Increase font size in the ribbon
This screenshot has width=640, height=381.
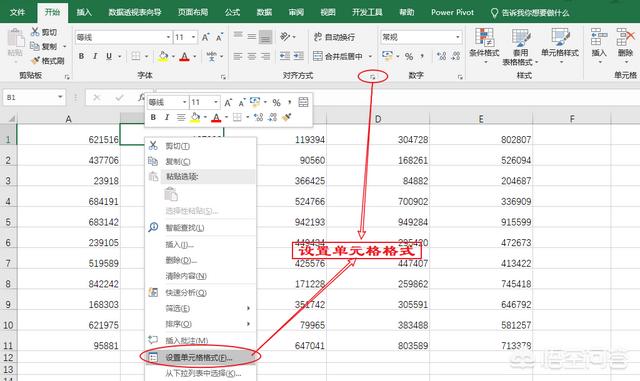pos(206,37)
